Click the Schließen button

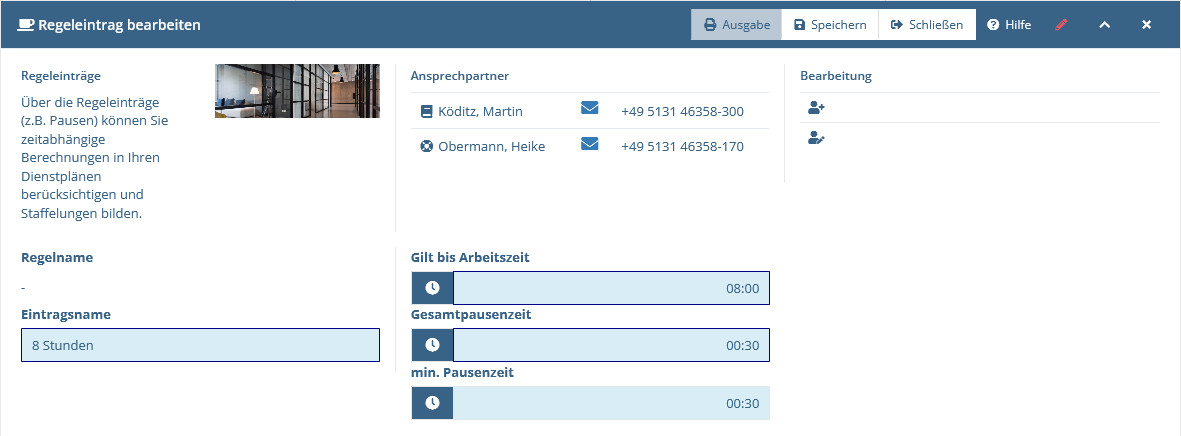(927, 25)
